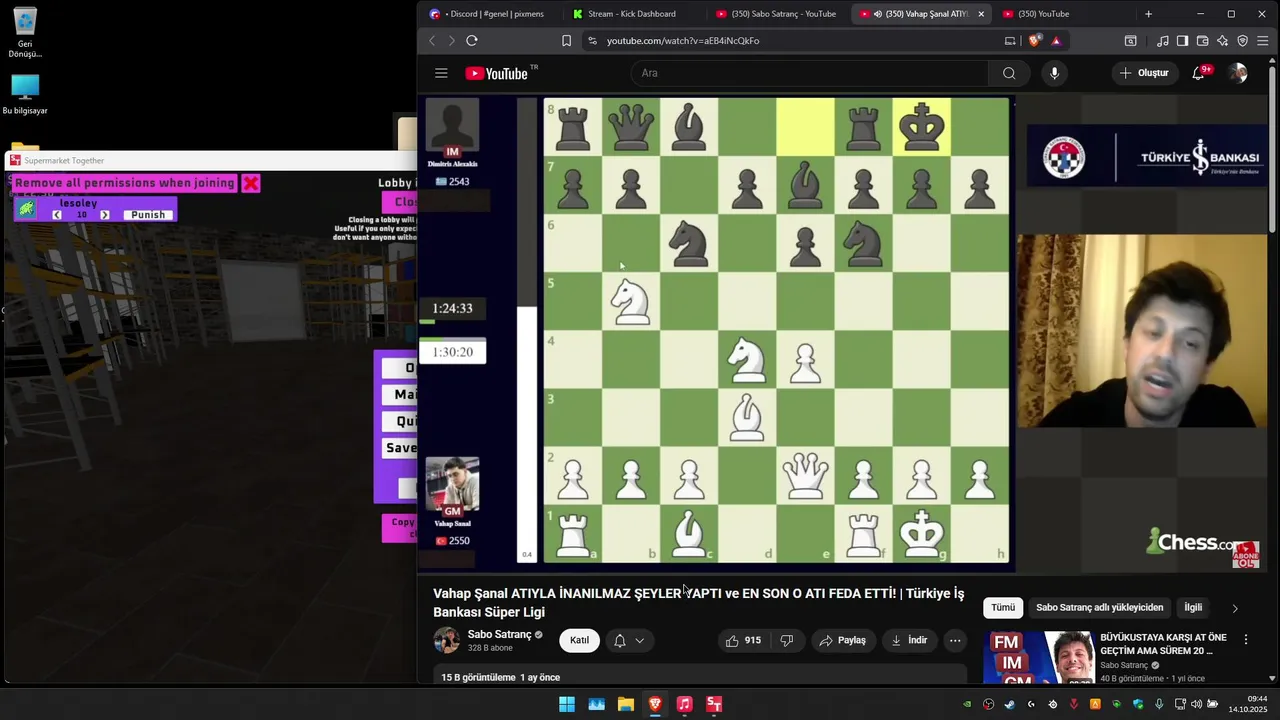The width and height of the screenshot is (1280, 720).
Task: Click the Katıl join button
Action: pyautogui.click(x=579, y=640)
